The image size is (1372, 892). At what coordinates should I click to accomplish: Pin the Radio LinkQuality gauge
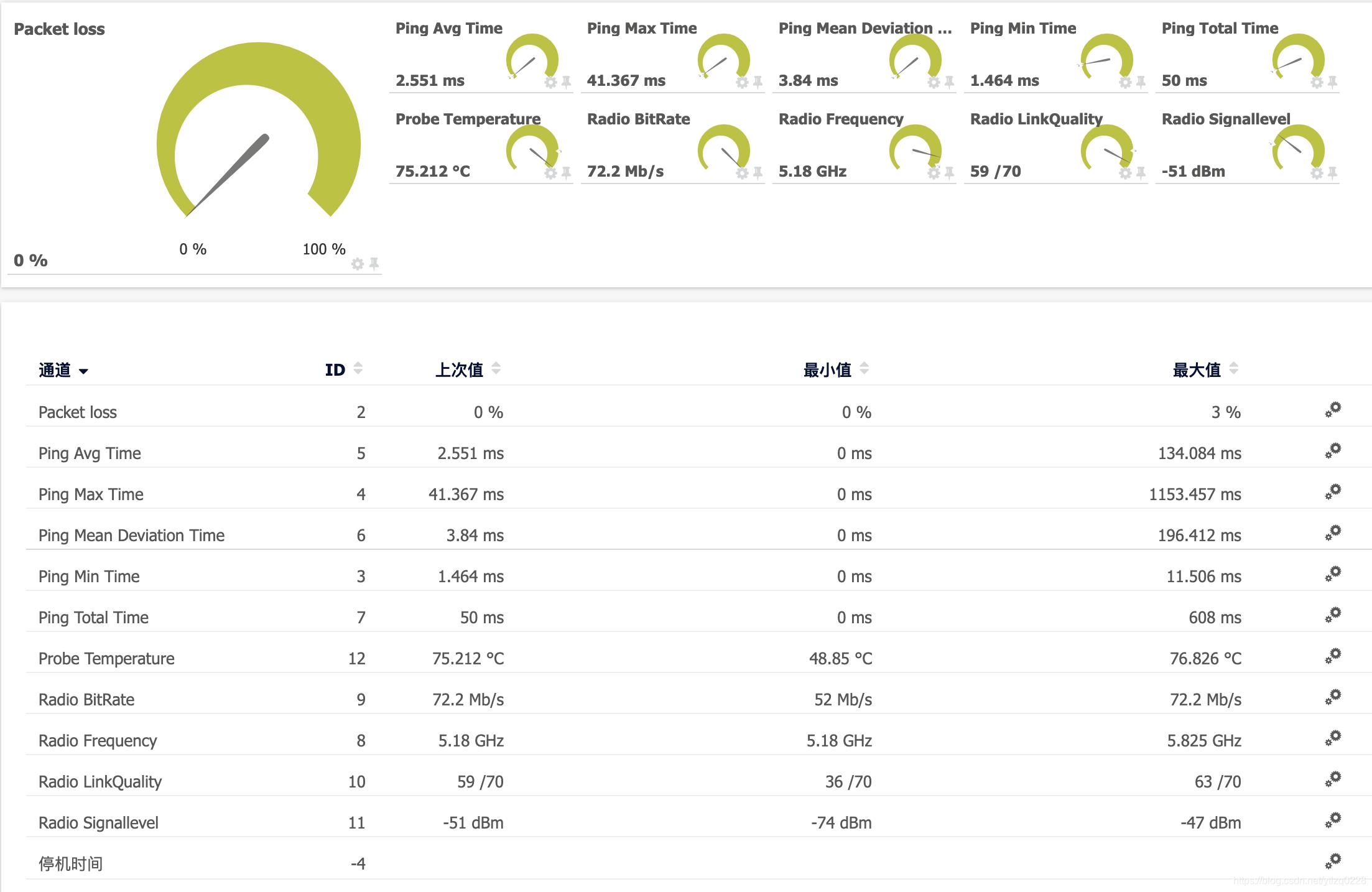[x=1141, y=172]
